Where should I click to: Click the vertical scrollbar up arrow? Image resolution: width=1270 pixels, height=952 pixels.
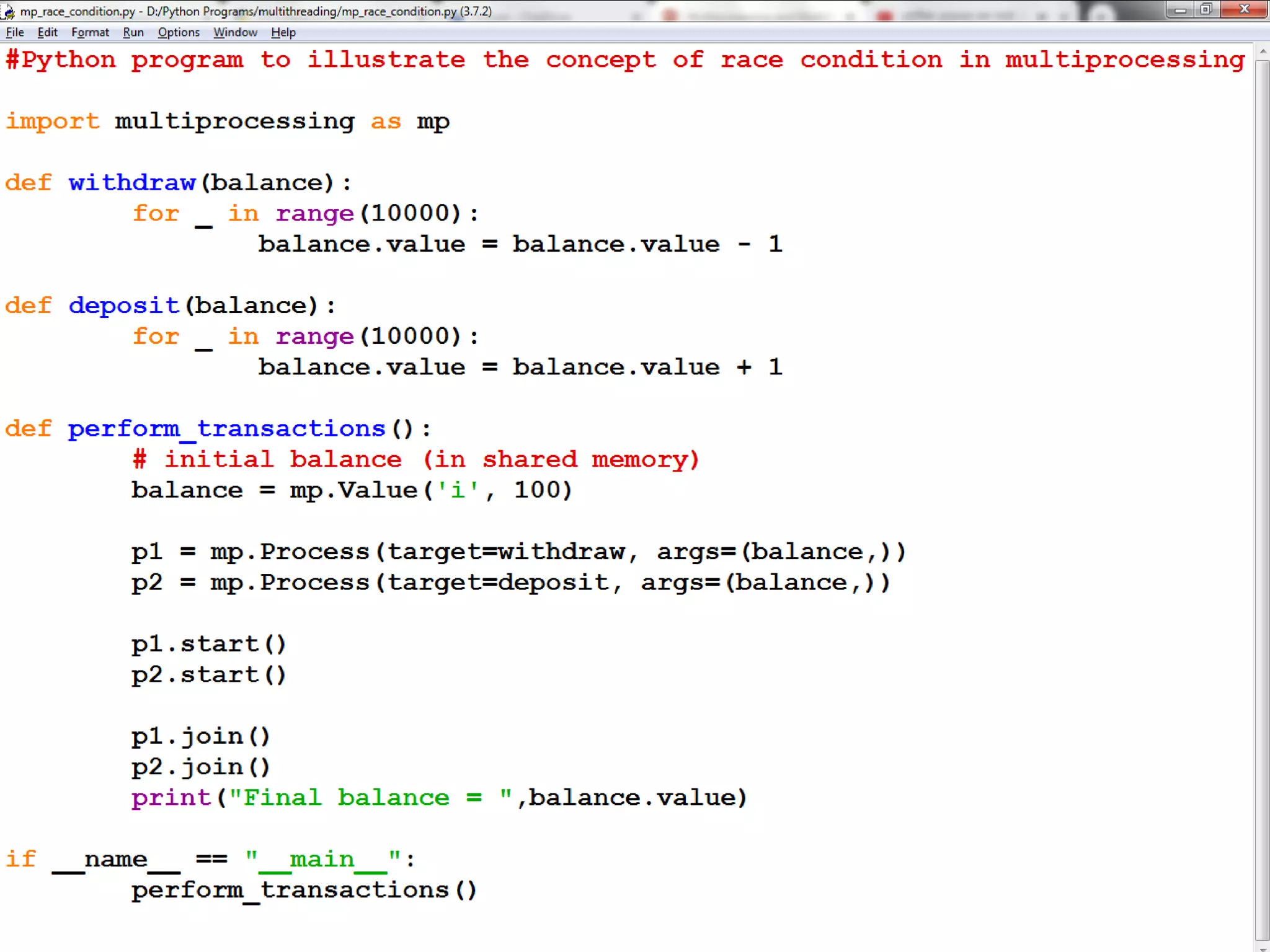(x=1263, y=52)
